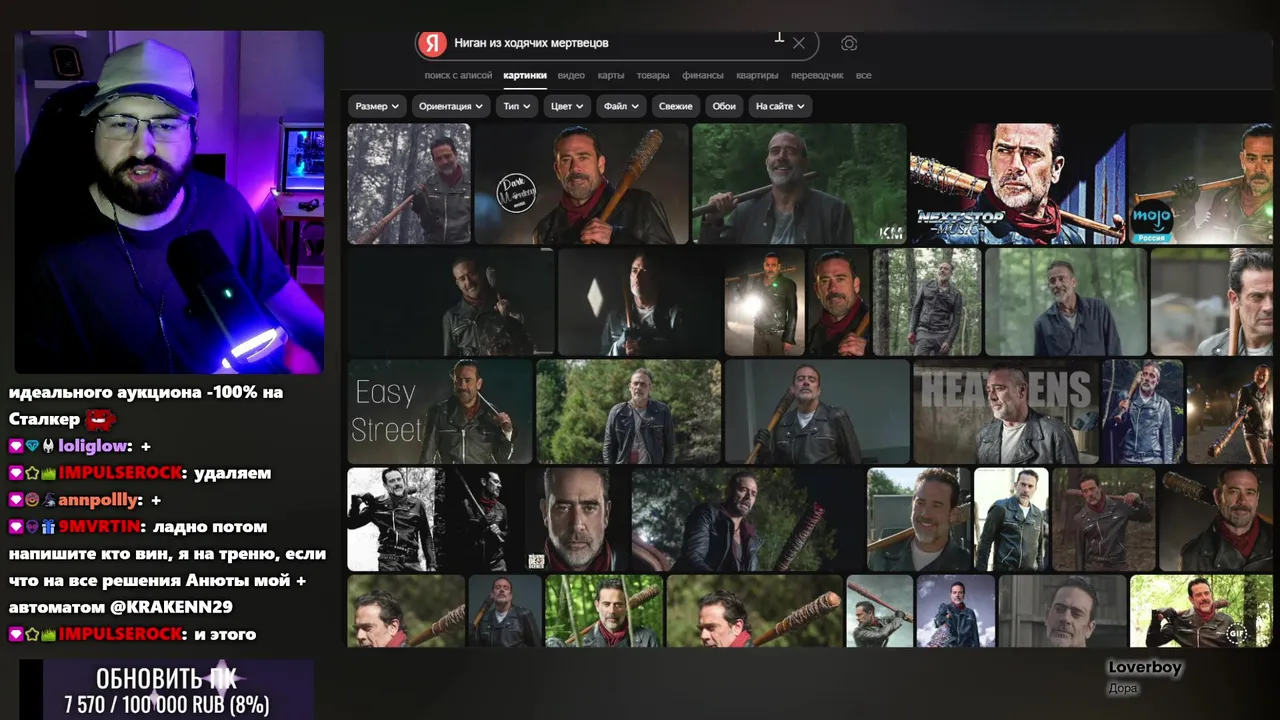Toggle the Обои filter button
1280x720 pixels.
point(724,106)
